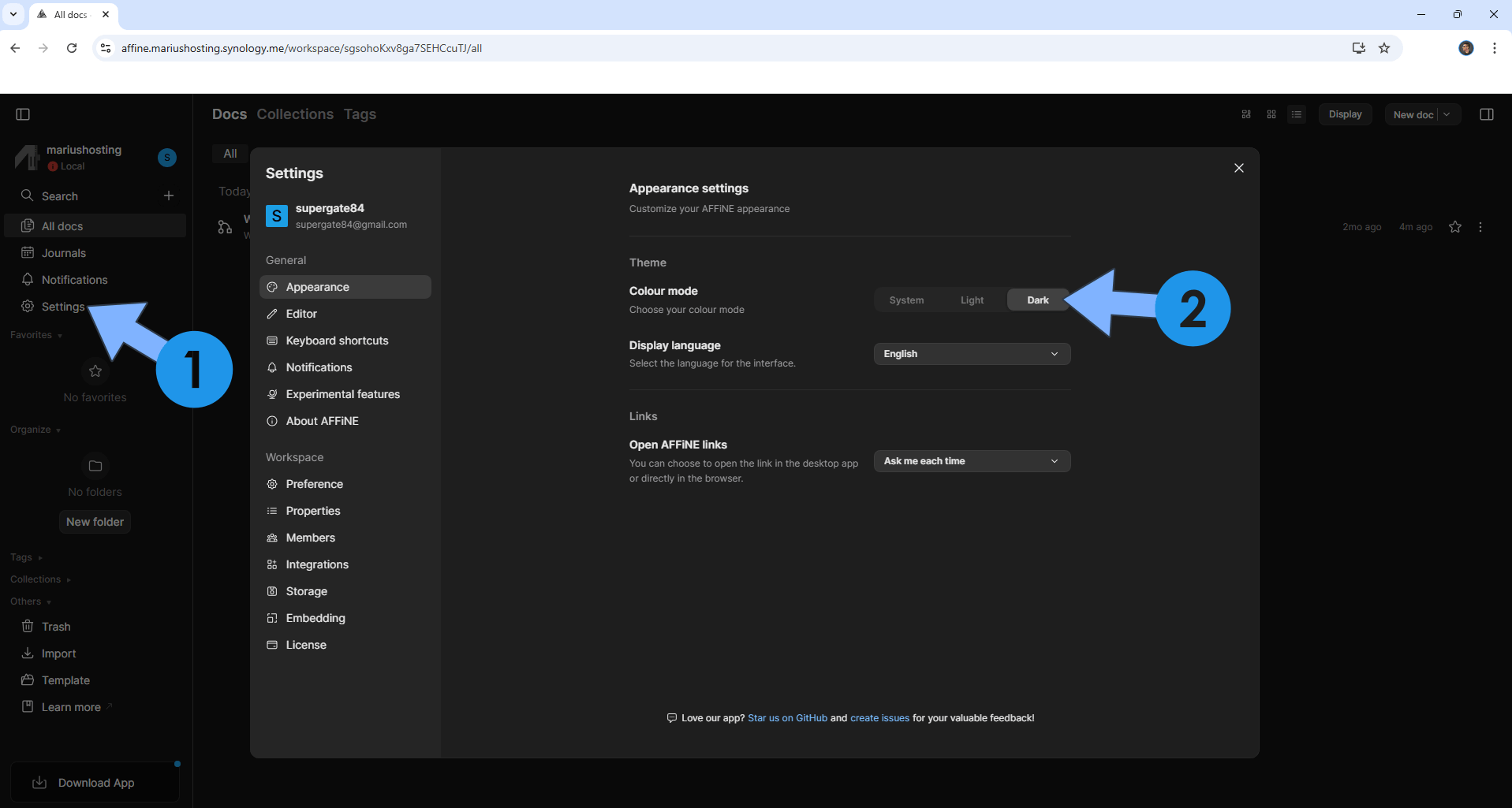Open Notifications in the left sidebar
Screen dimensions: 1512x808
click(x=95, y=280)
